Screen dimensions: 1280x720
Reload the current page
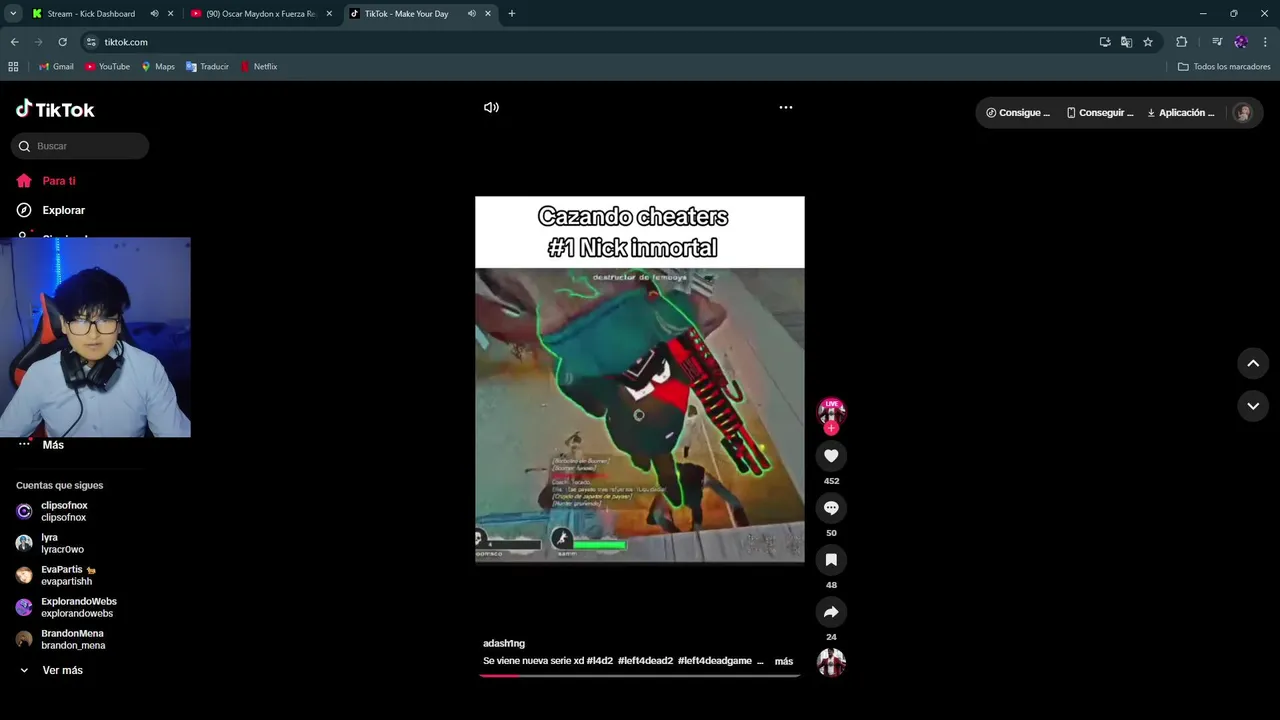[62, 42]
